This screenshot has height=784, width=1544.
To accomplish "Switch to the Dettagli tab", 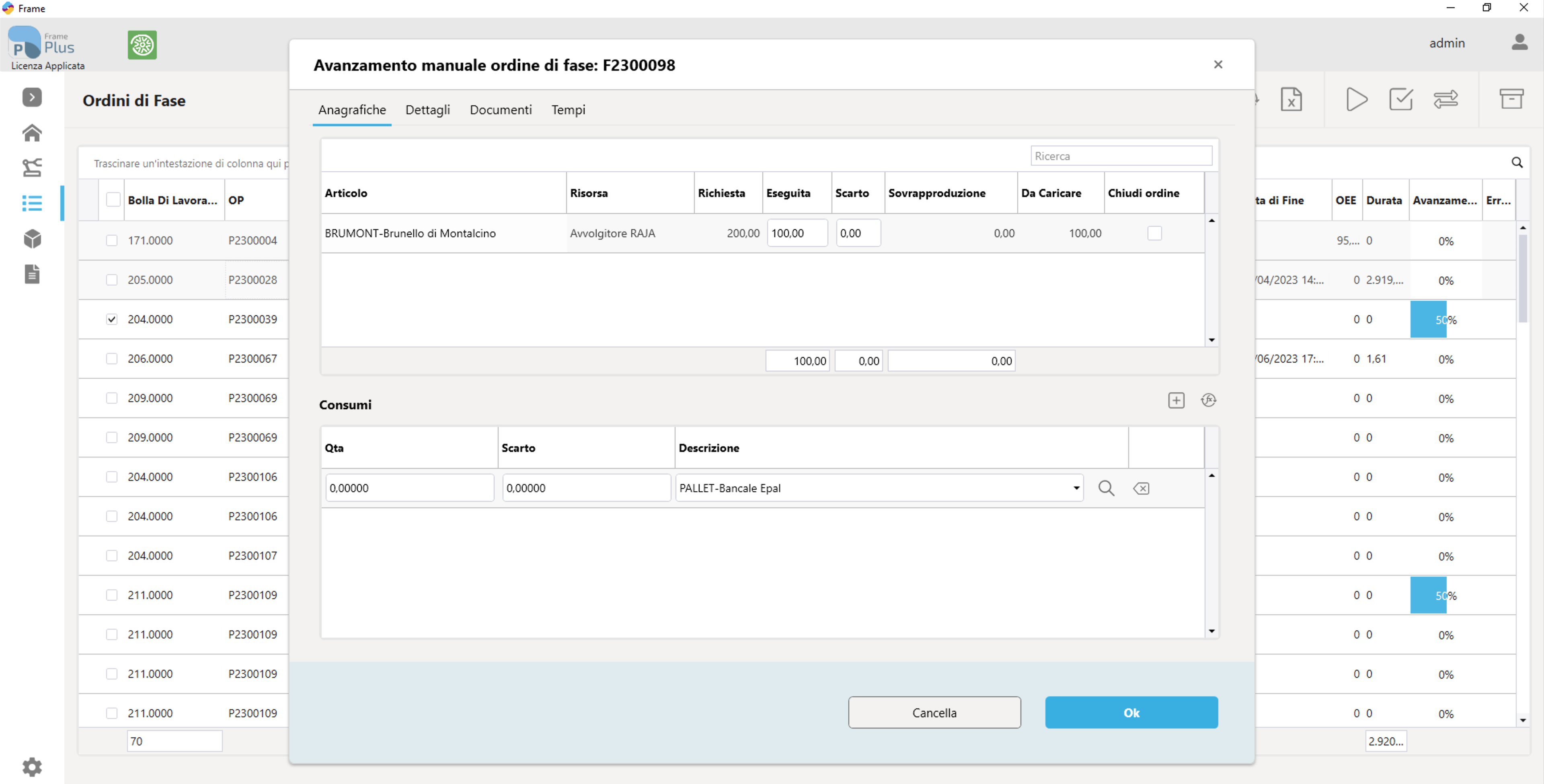I will [x=427, y=110].
